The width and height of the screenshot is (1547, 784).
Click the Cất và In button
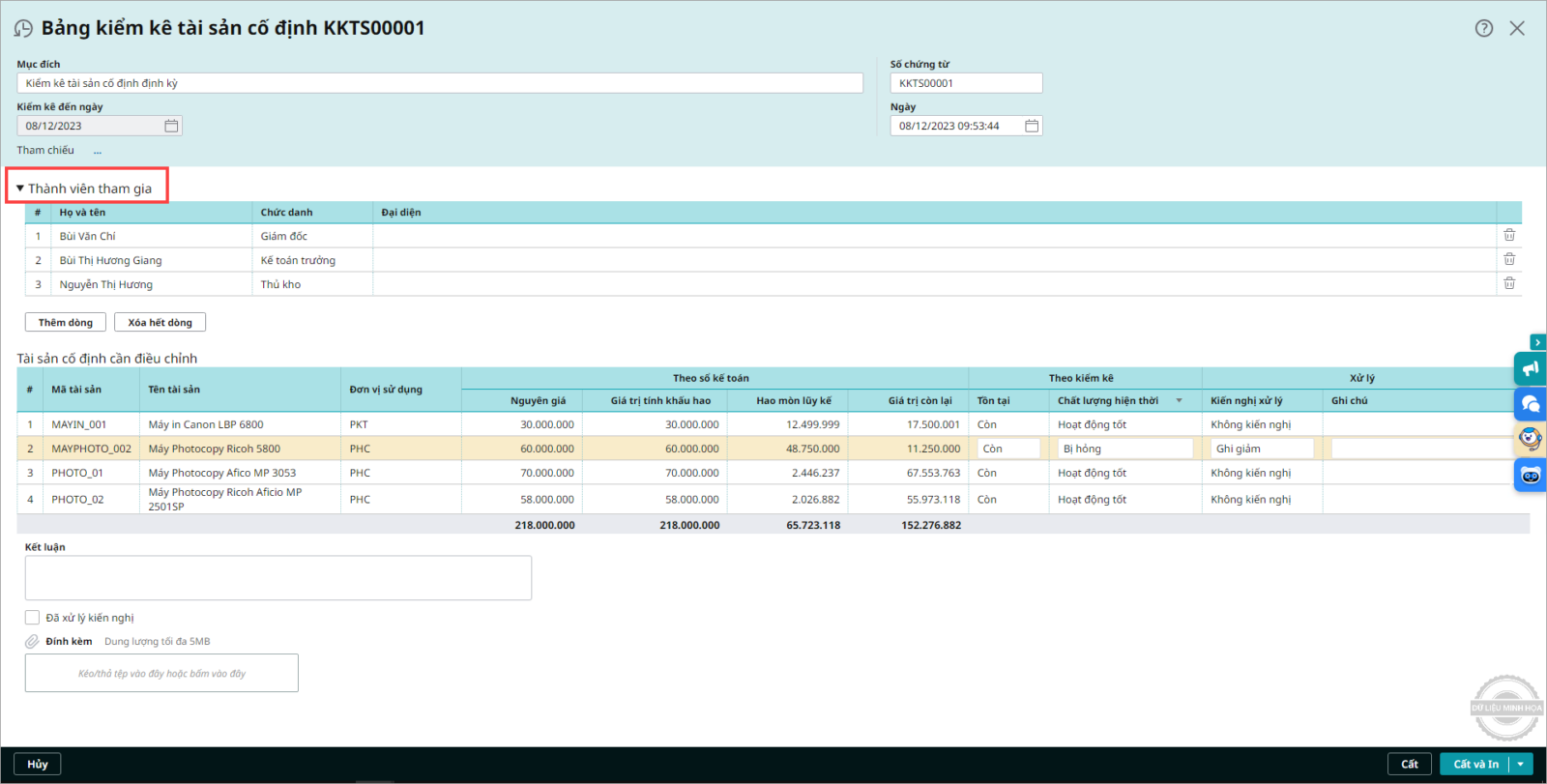pyautogui.click(x=1475, y=764)
